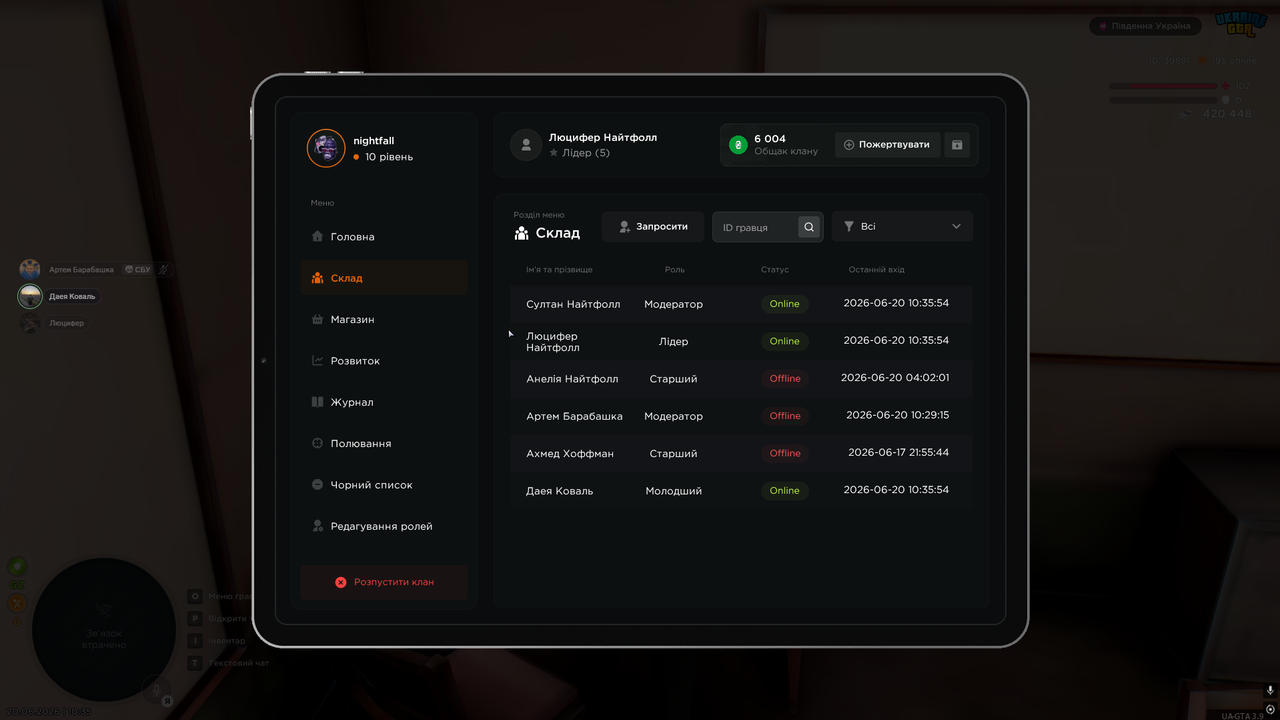Open the Журнал log page
Viewport: 1280px width, 720px height.
[x=384, y=402]
